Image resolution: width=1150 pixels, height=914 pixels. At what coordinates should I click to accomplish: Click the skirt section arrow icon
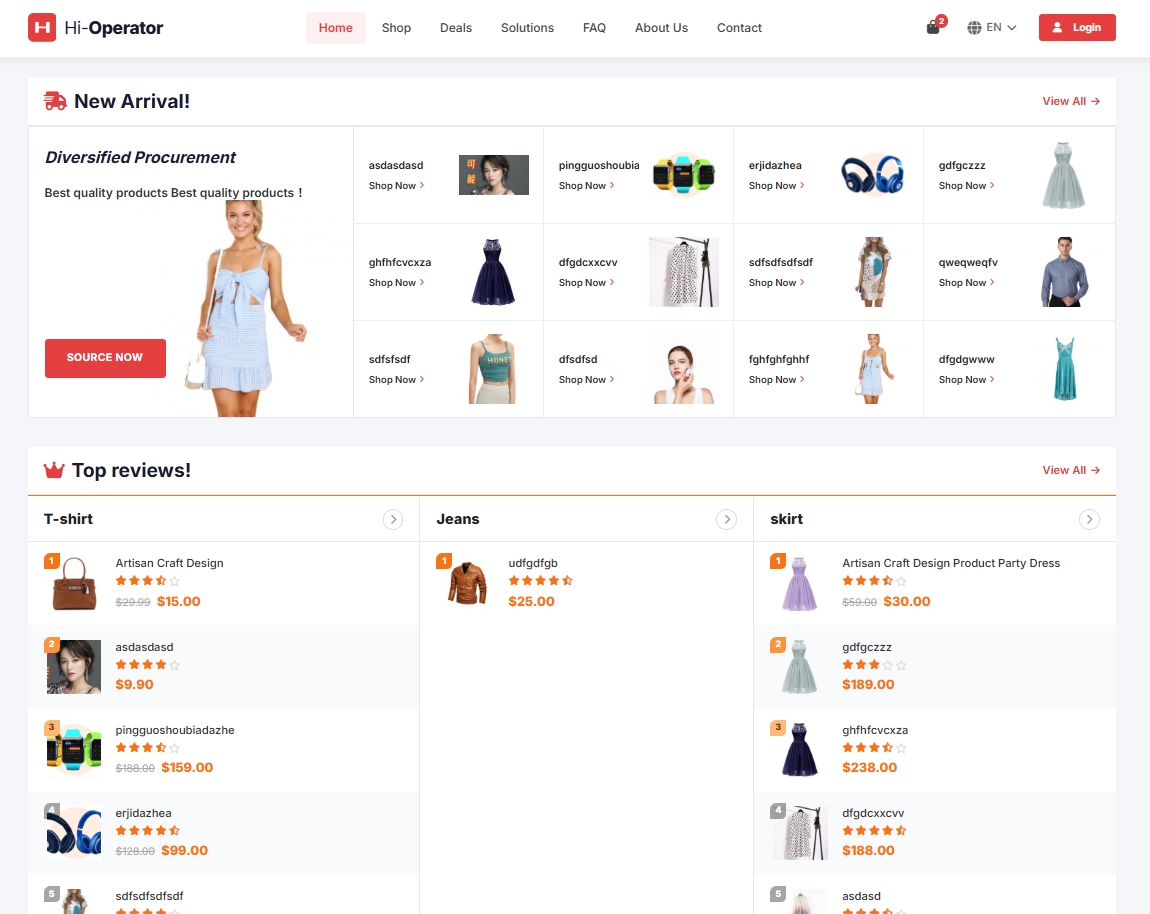point(1089,519)
